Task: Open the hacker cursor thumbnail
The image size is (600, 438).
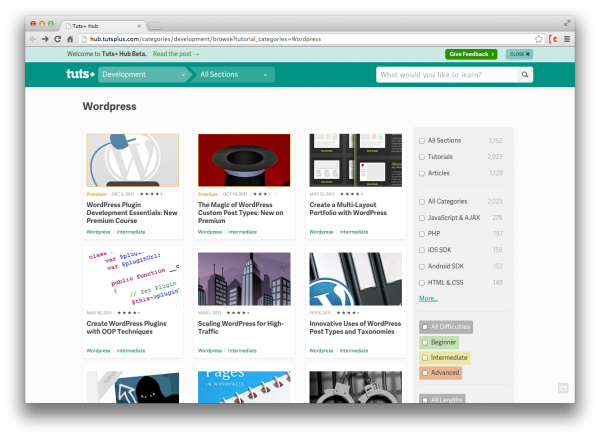Action: 132,387
